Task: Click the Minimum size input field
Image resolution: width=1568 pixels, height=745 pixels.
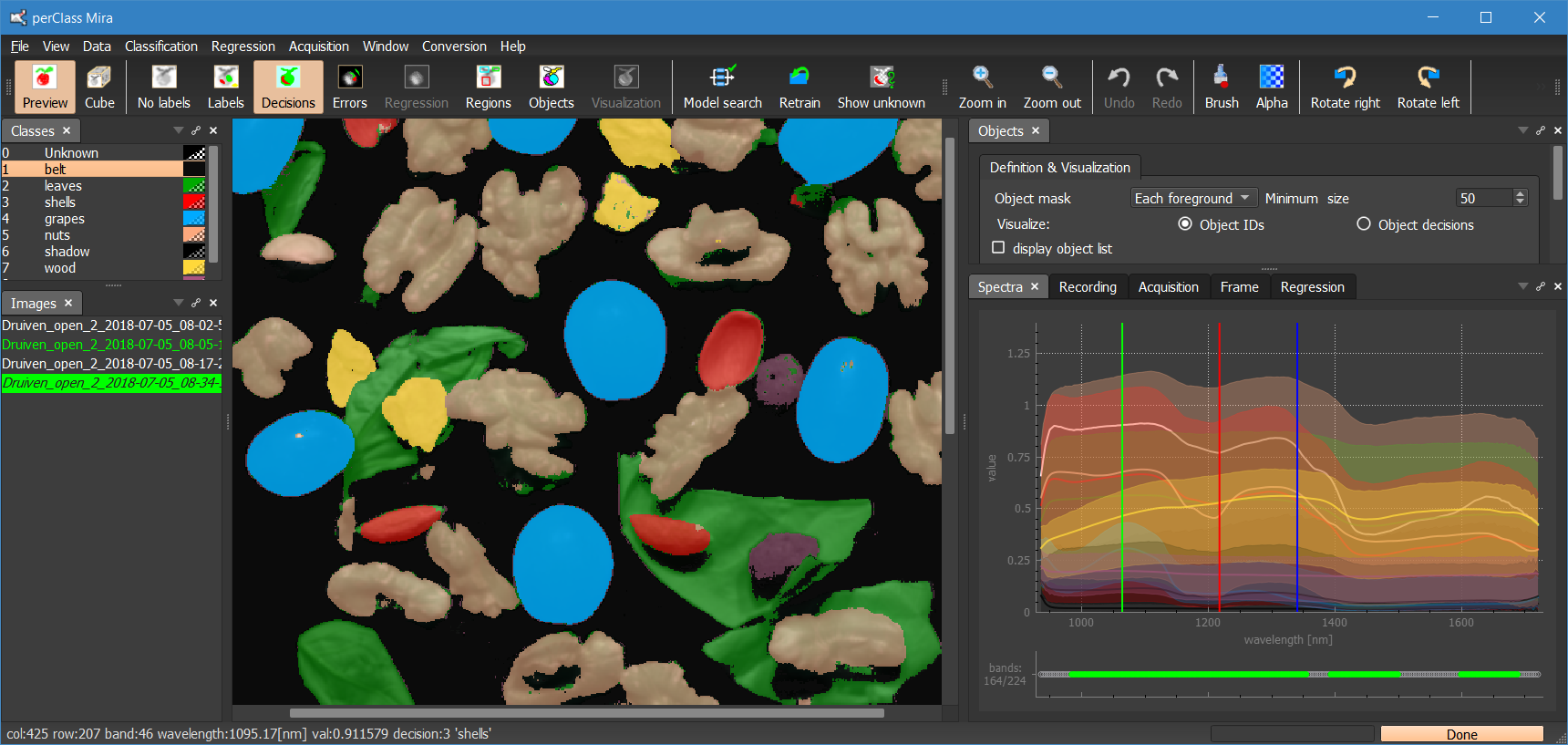Action: tap(1482, 199)
